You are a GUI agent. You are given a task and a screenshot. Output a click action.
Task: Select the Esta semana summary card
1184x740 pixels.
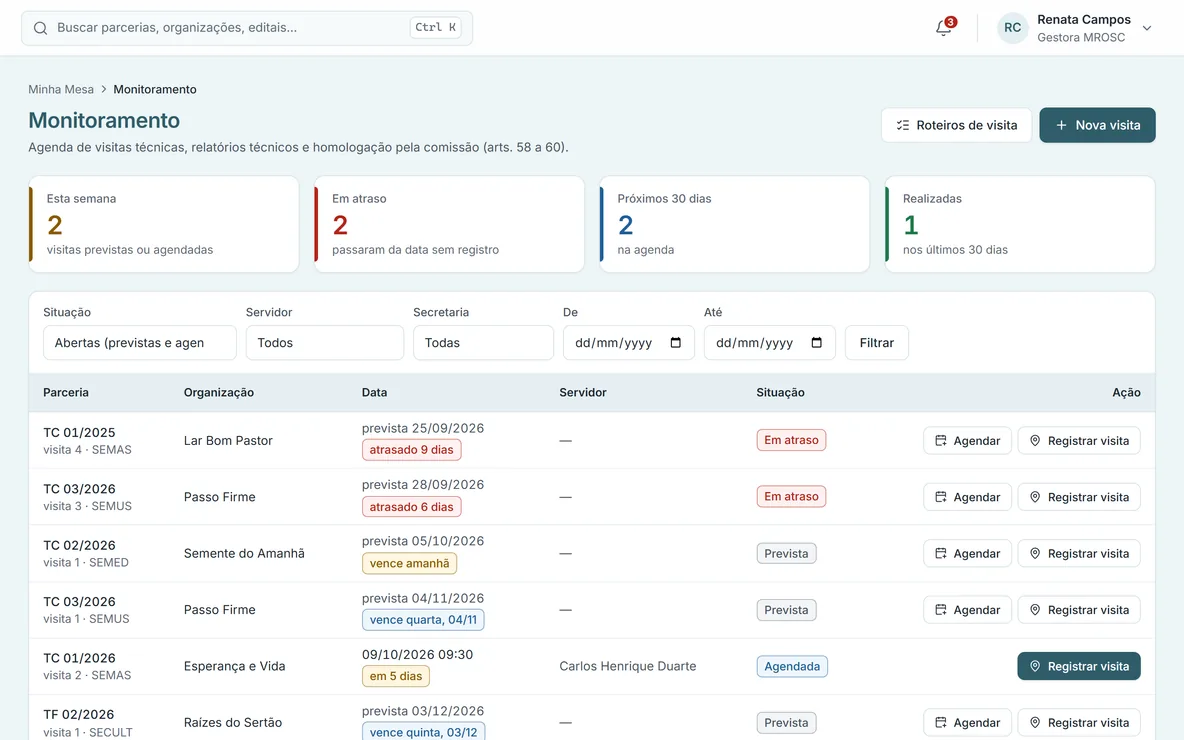coord(164,224)
